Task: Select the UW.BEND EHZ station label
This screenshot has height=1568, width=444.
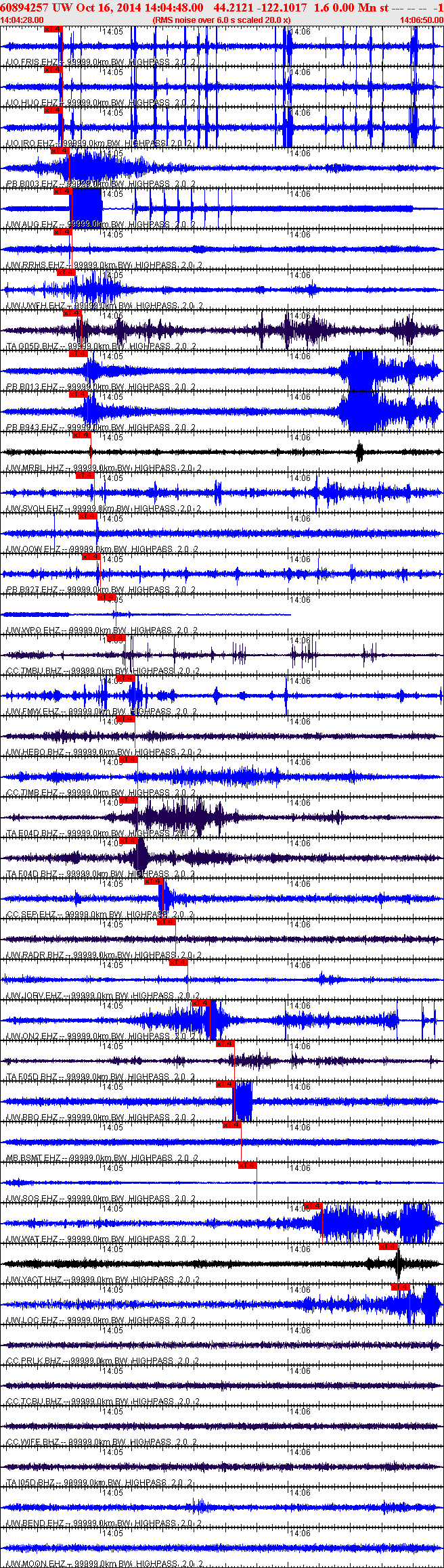Action: point(35,1523)
